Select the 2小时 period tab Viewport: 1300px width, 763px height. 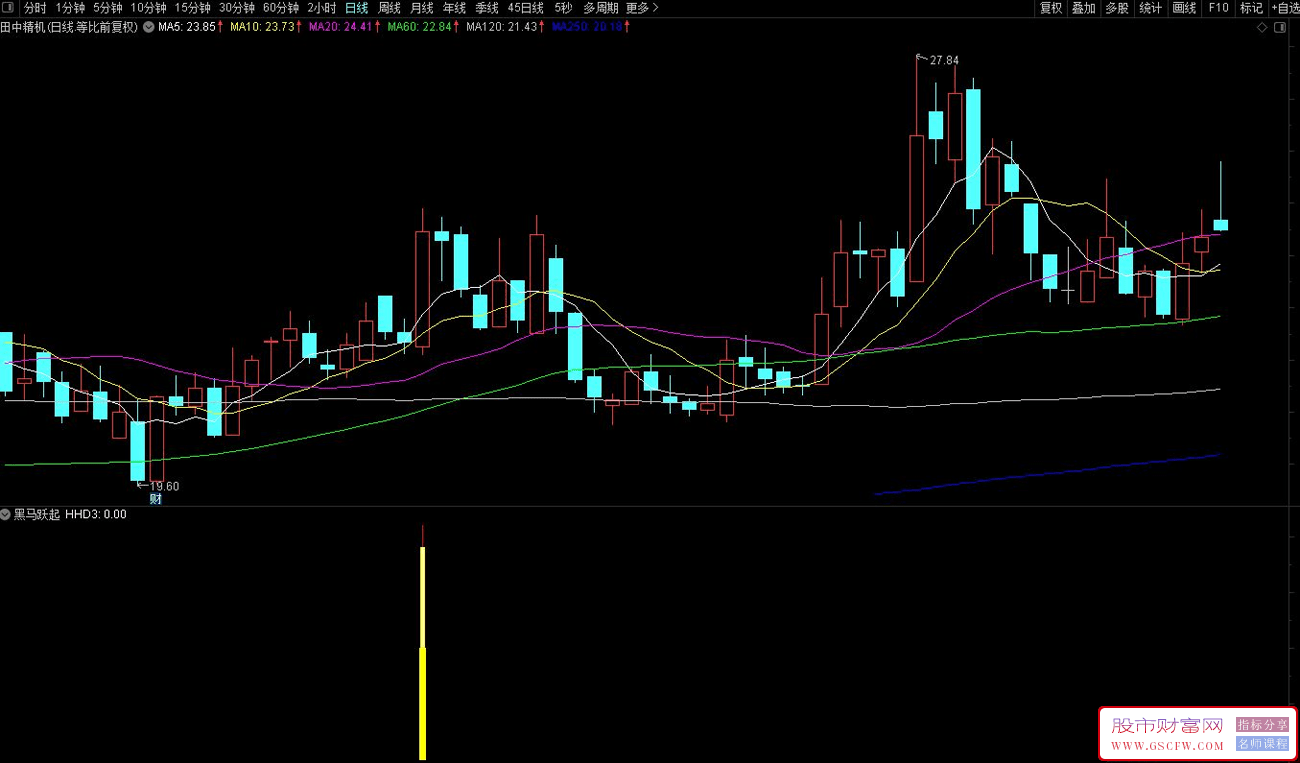(322, 8)
